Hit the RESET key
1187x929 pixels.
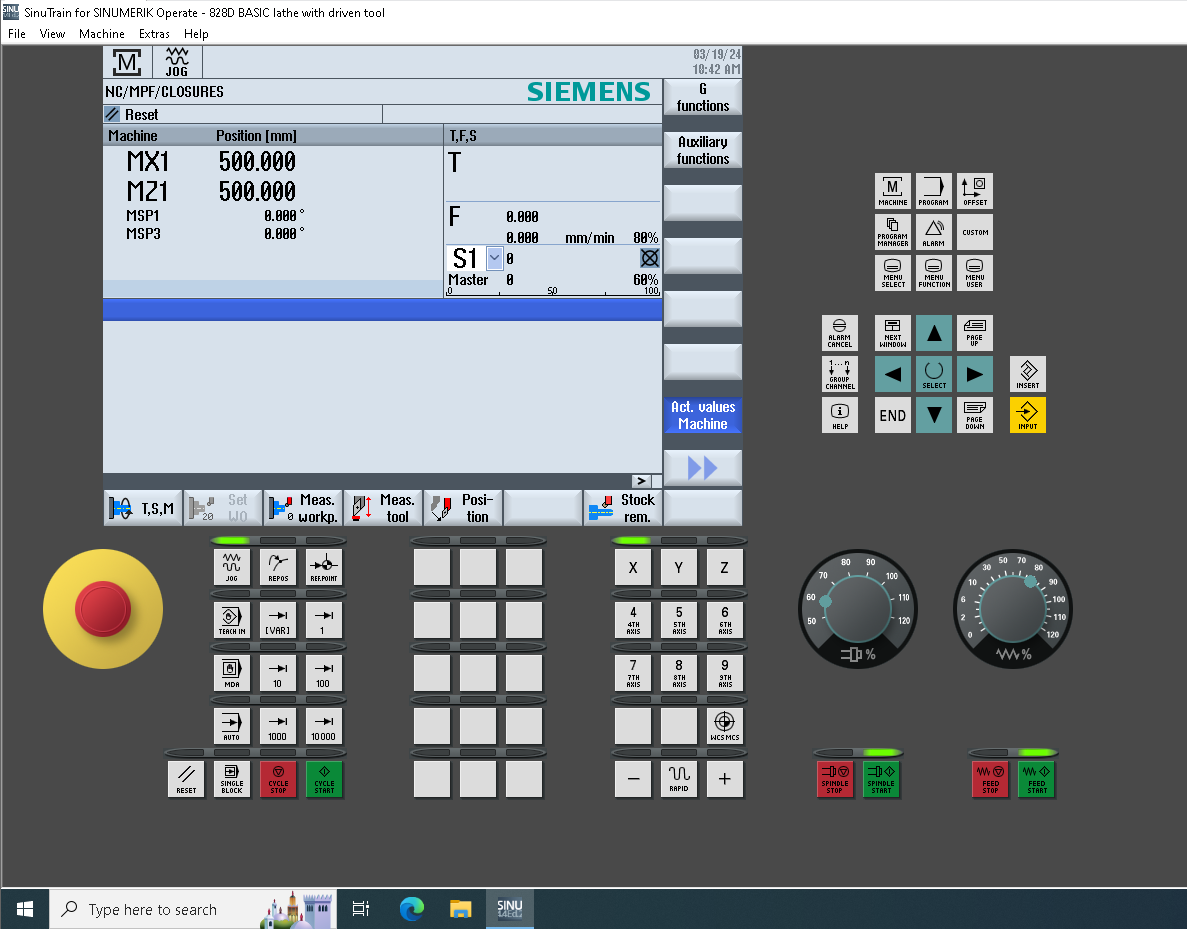tap(186, 778)
